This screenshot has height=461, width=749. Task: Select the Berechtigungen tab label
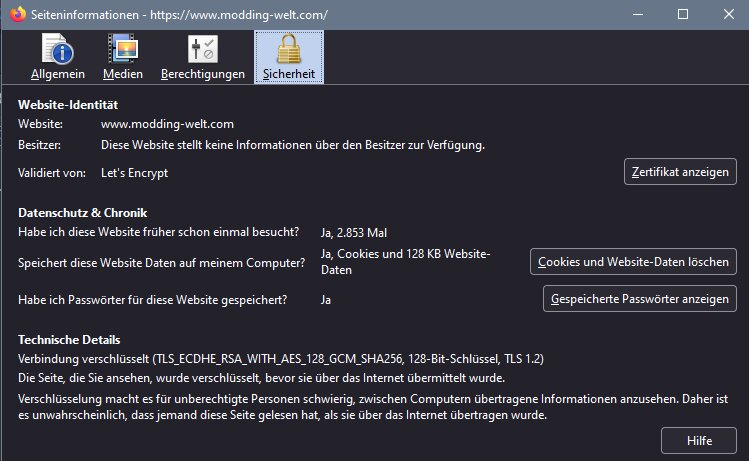pyautogui.click(x=203, y=74)
